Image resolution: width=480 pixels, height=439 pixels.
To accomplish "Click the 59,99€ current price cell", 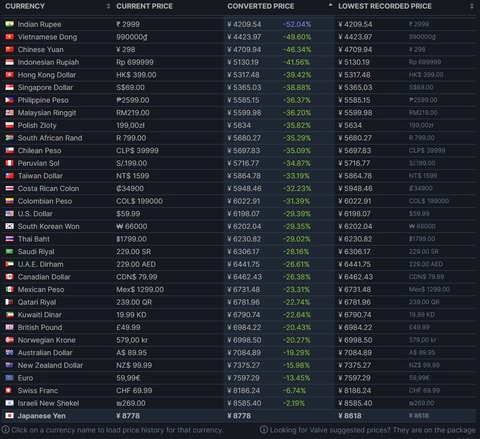I will [x=128, y=378].
